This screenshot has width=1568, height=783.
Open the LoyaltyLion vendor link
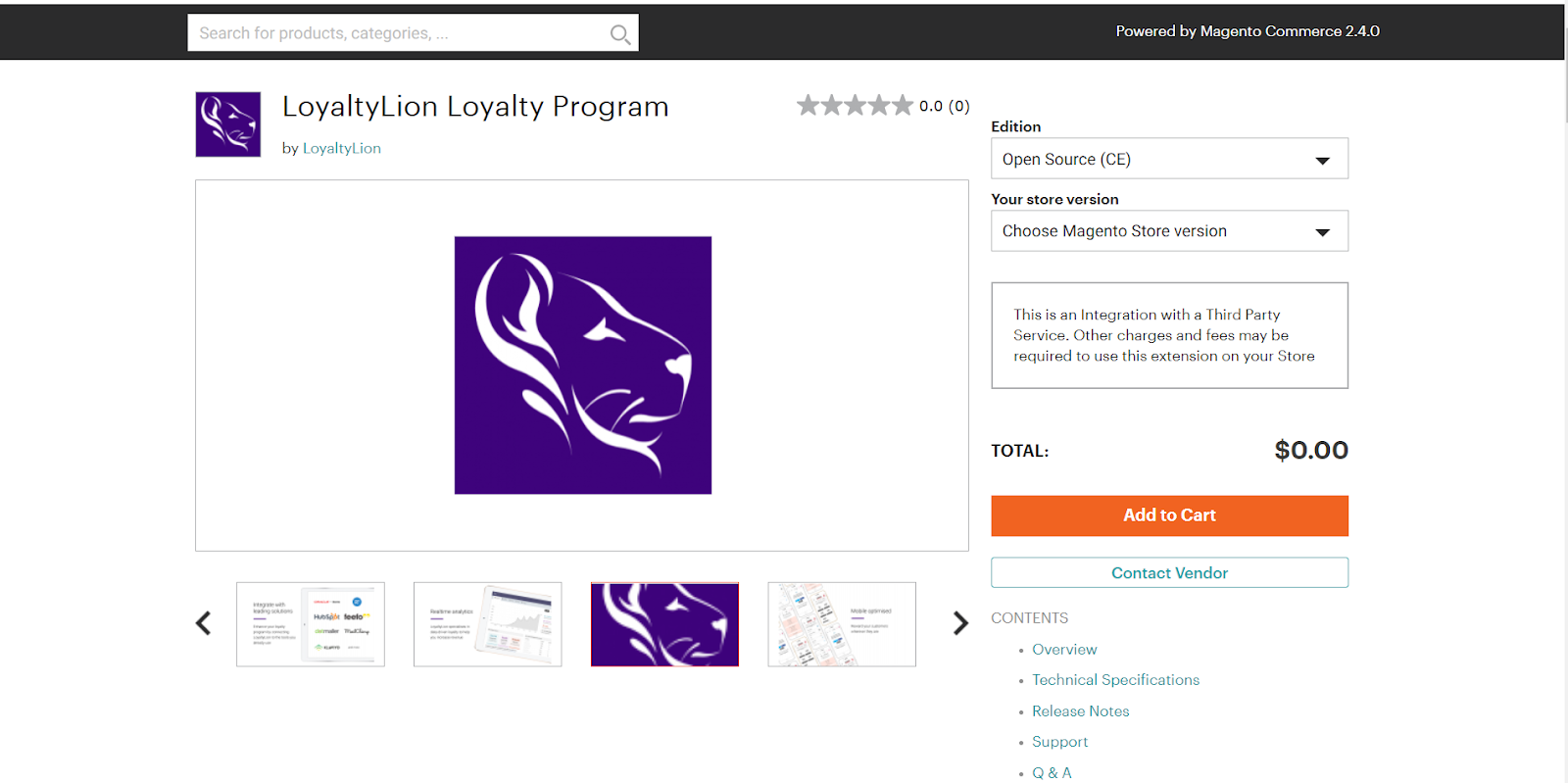[342, 148]
